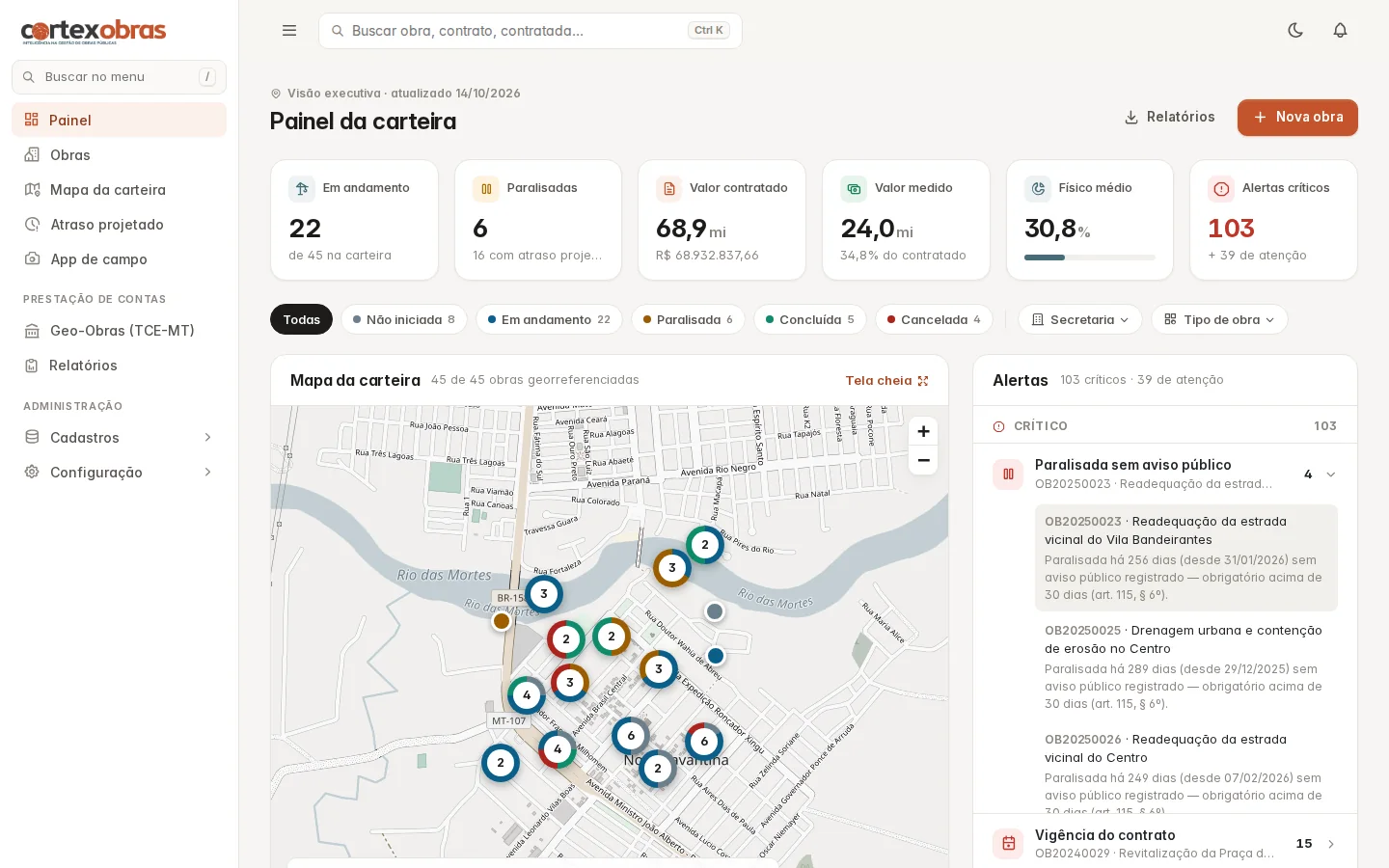Filter by Concluída status chip

coord(809,319)
